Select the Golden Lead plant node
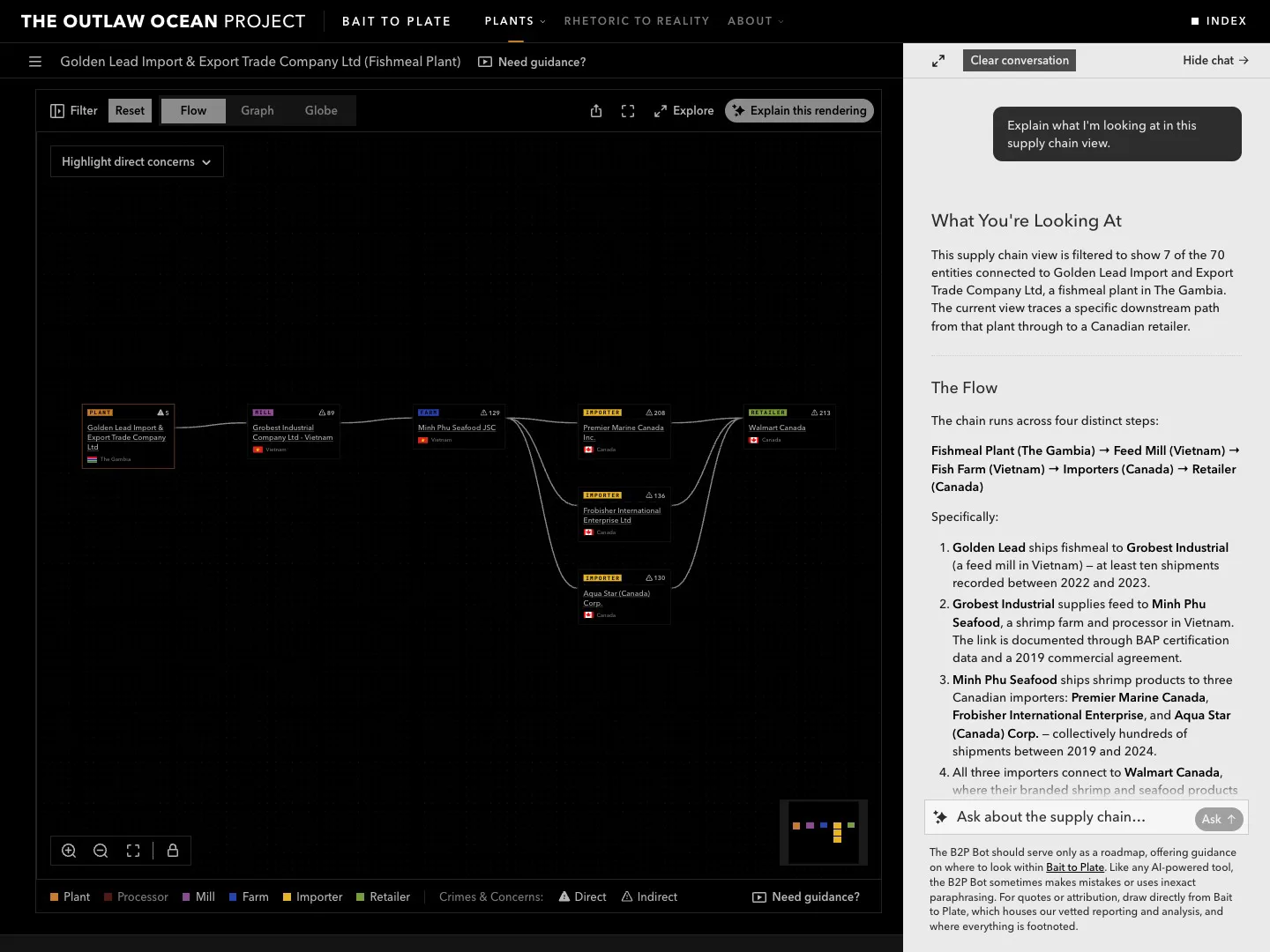The height and width of the screenshot is (952, 1270). pyautogui.click(x=128, y=436)
